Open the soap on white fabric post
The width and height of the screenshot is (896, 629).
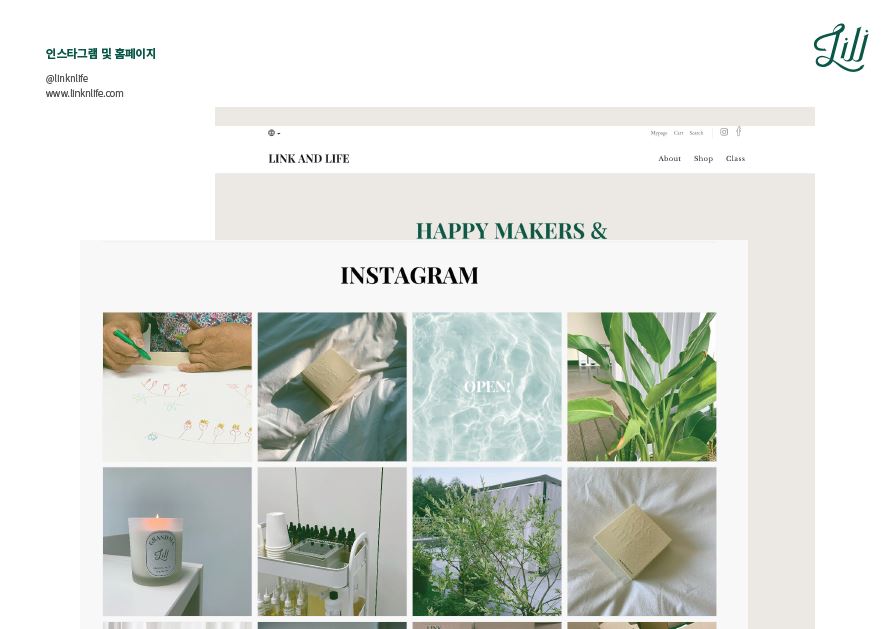tap(642, 542)
